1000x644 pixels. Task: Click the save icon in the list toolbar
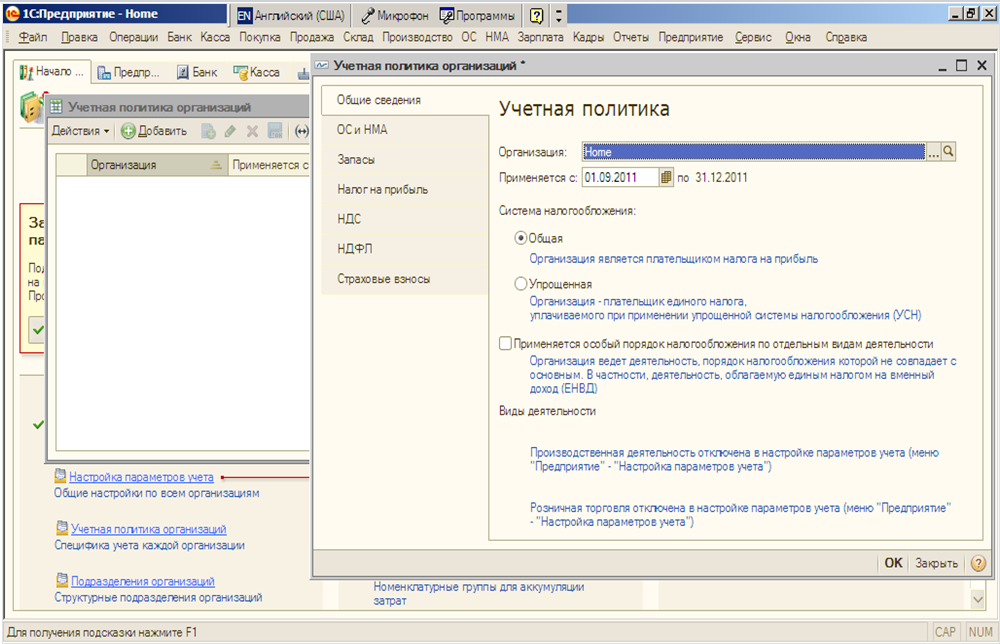275,131
